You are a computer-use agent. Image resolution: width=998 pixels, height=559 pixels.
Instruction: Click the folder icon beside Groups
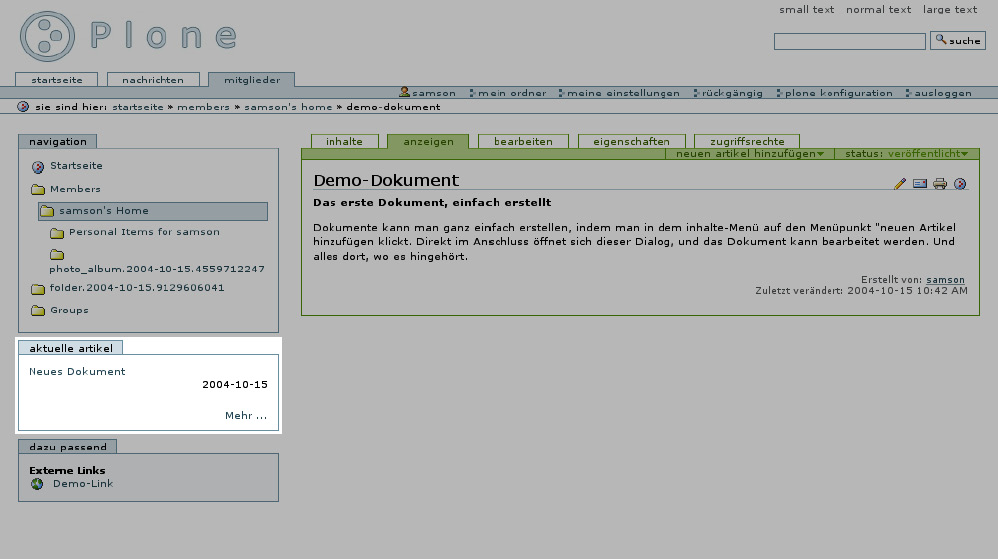tap(38, 311)
